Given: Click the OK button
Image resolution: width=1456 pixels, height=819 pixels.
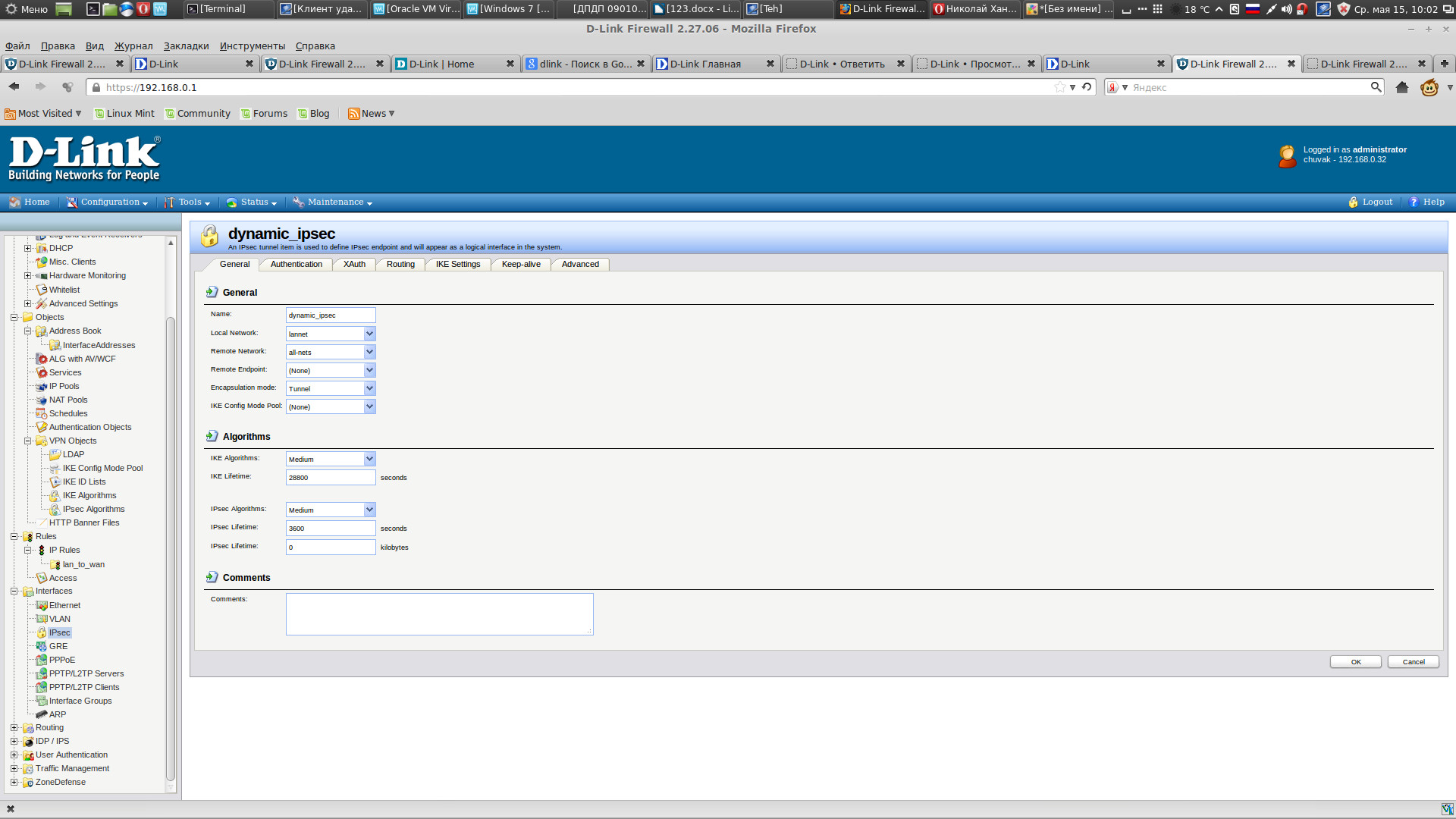Looking at the screenshot, I should (1355, 662).
